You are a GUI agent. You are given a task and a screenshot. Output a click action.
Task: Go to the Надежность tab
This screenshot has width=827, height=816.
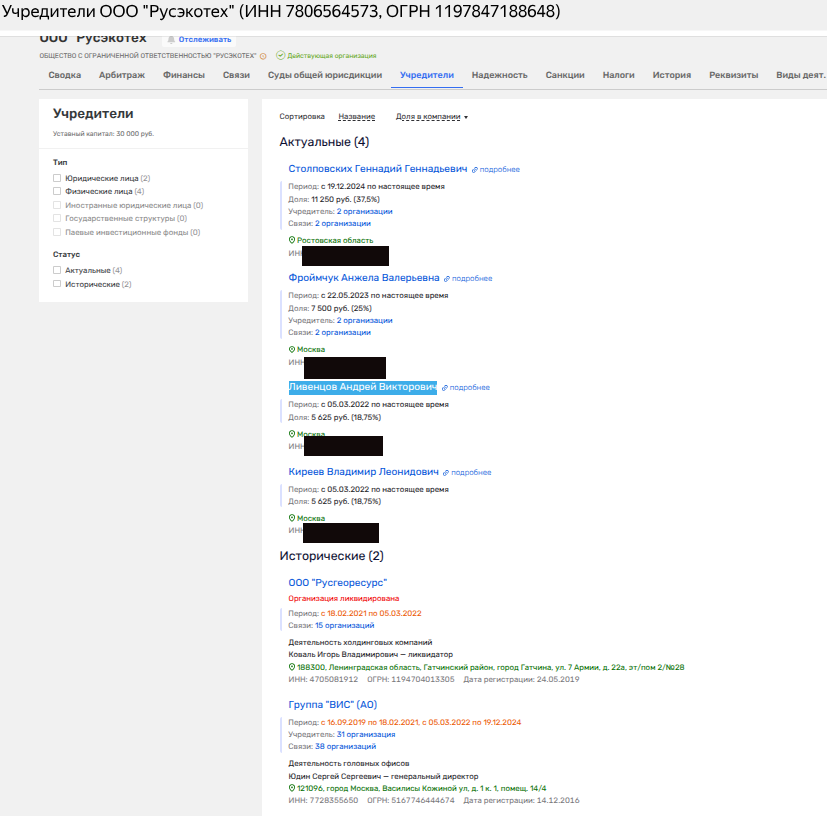coord(499,75)
